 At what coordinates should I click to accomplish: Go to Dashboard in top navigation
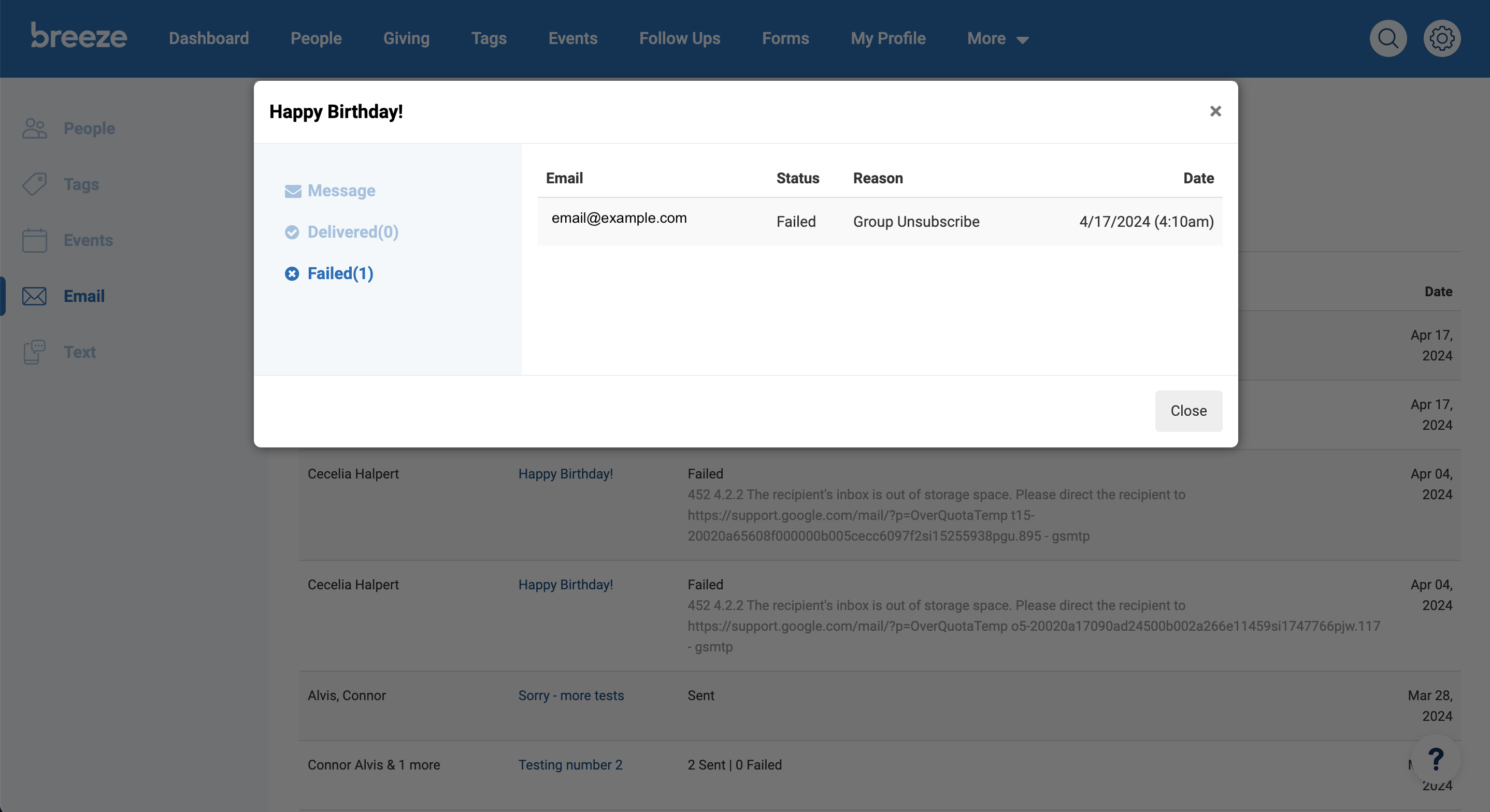[x=209, y=38]
